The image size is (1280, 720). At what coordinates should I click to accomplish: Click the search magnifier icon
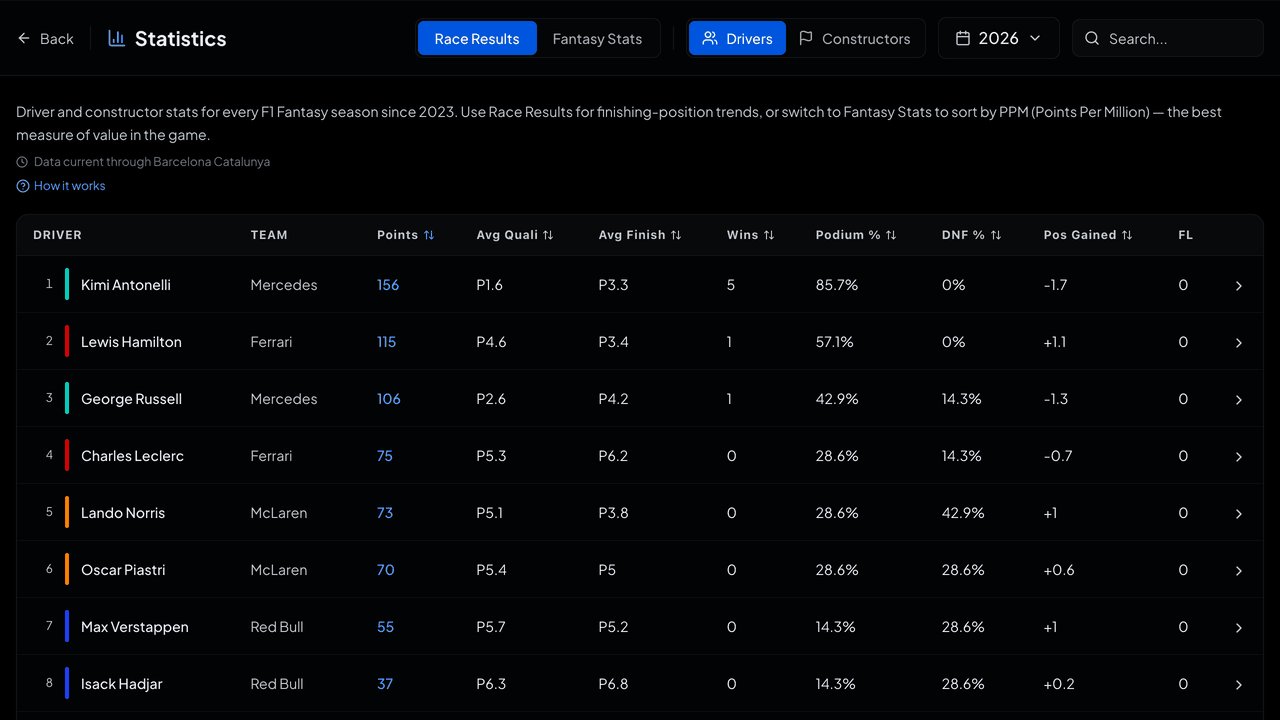(1092, 39)
